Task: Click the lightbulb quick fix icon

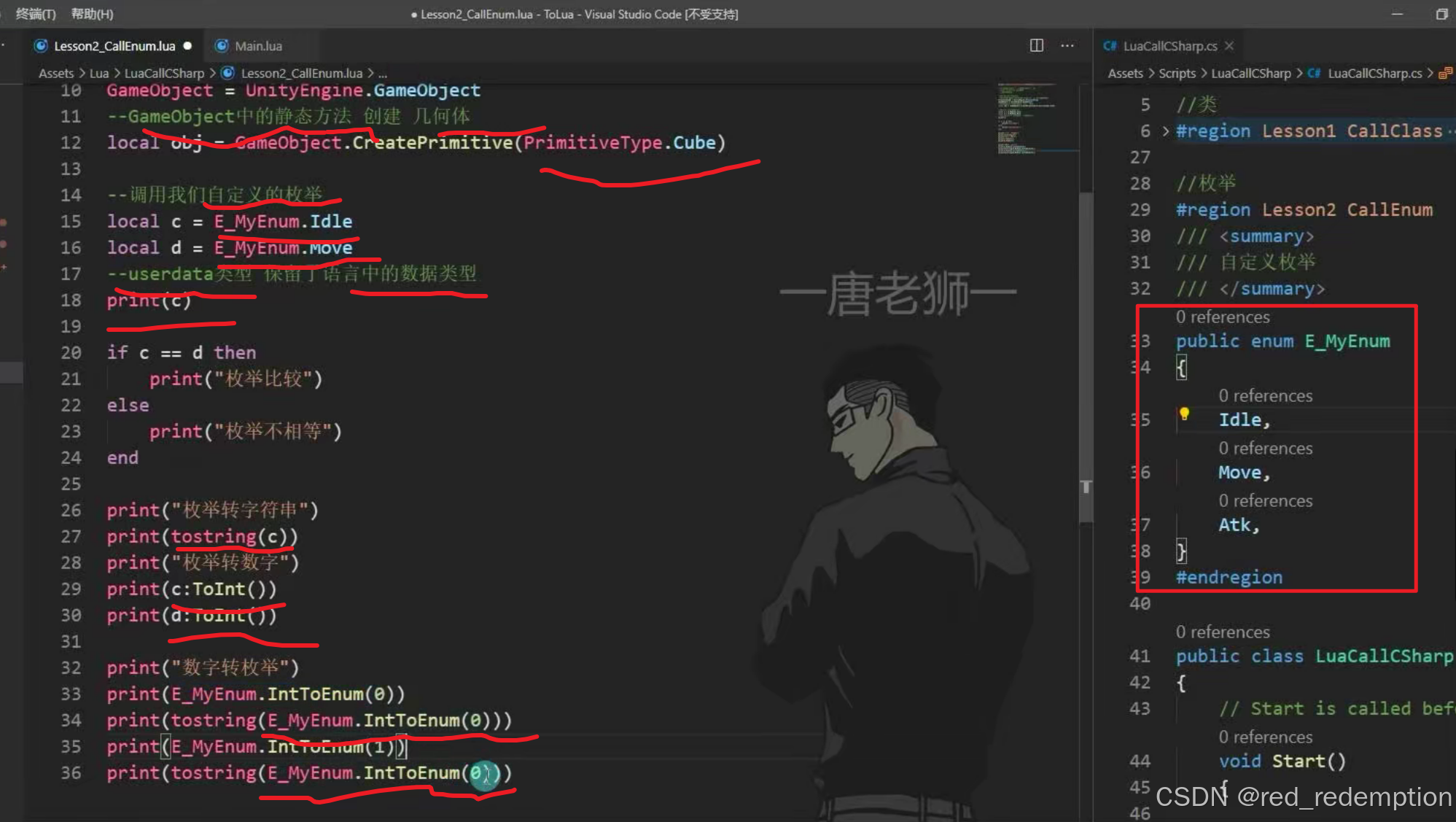Action: [x=1184, y=414]
